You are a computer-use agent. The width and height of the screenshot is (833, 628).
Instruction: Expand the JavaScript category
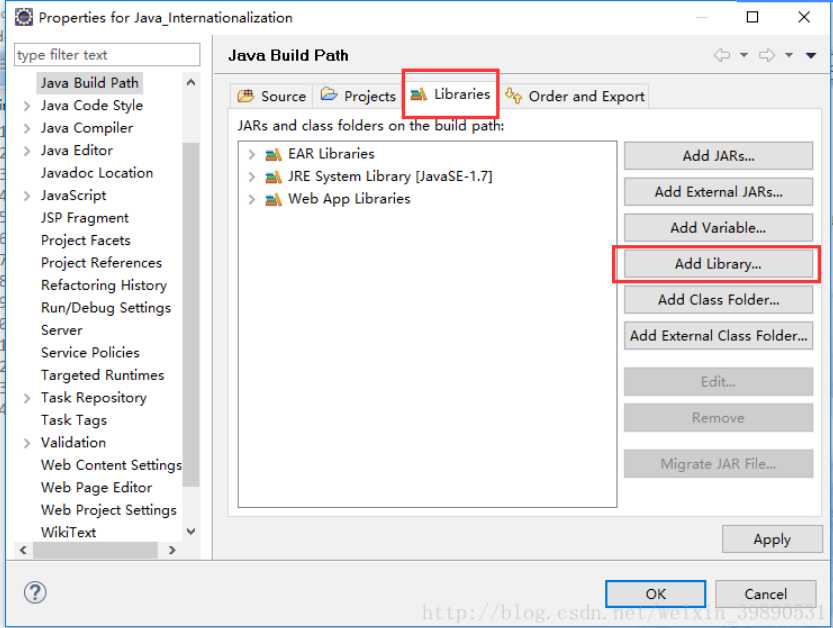27,196
